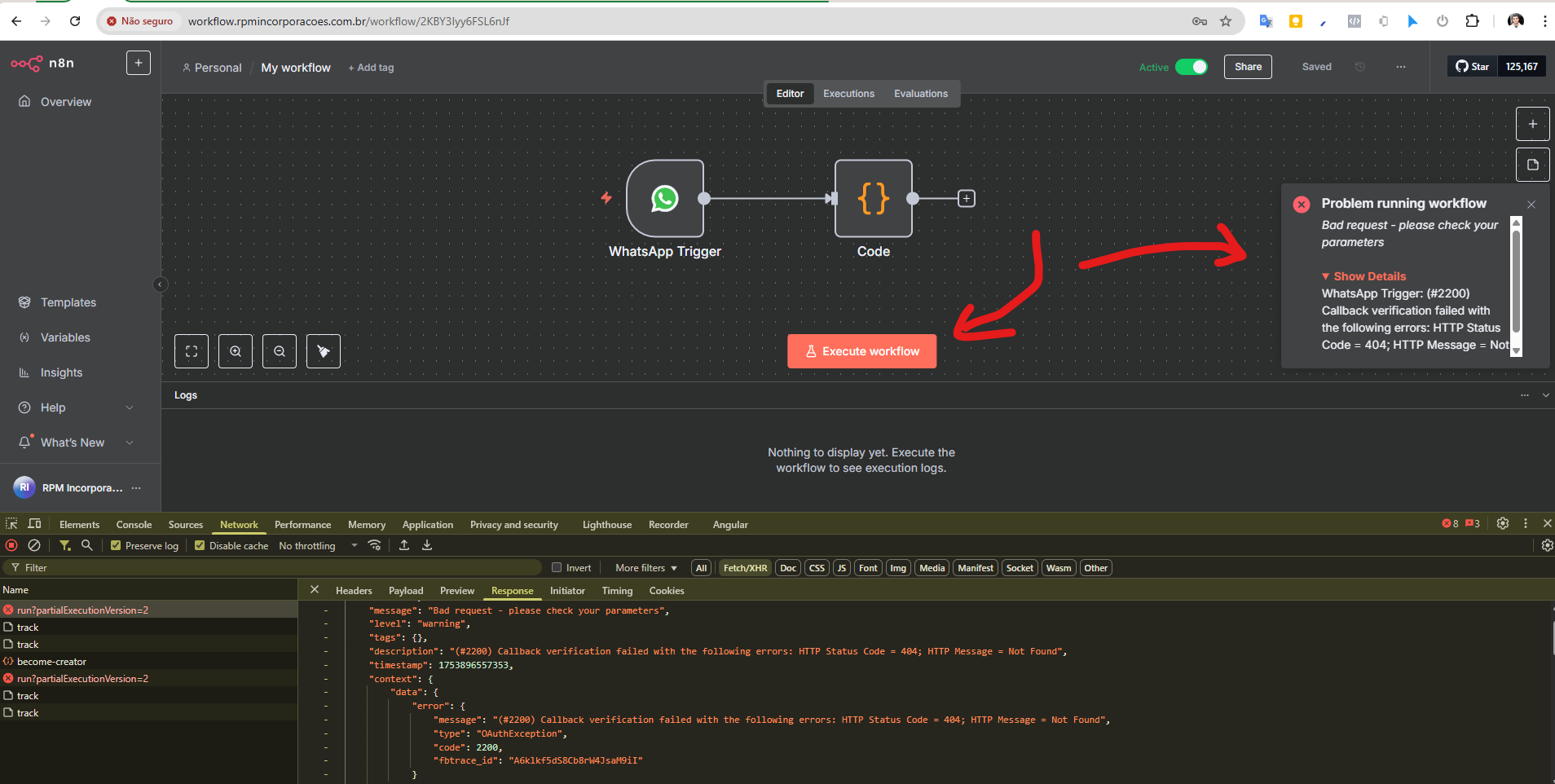Open the RPM Incorpora user menu
Screen dimensions: 1555x784
pos(136,487)
